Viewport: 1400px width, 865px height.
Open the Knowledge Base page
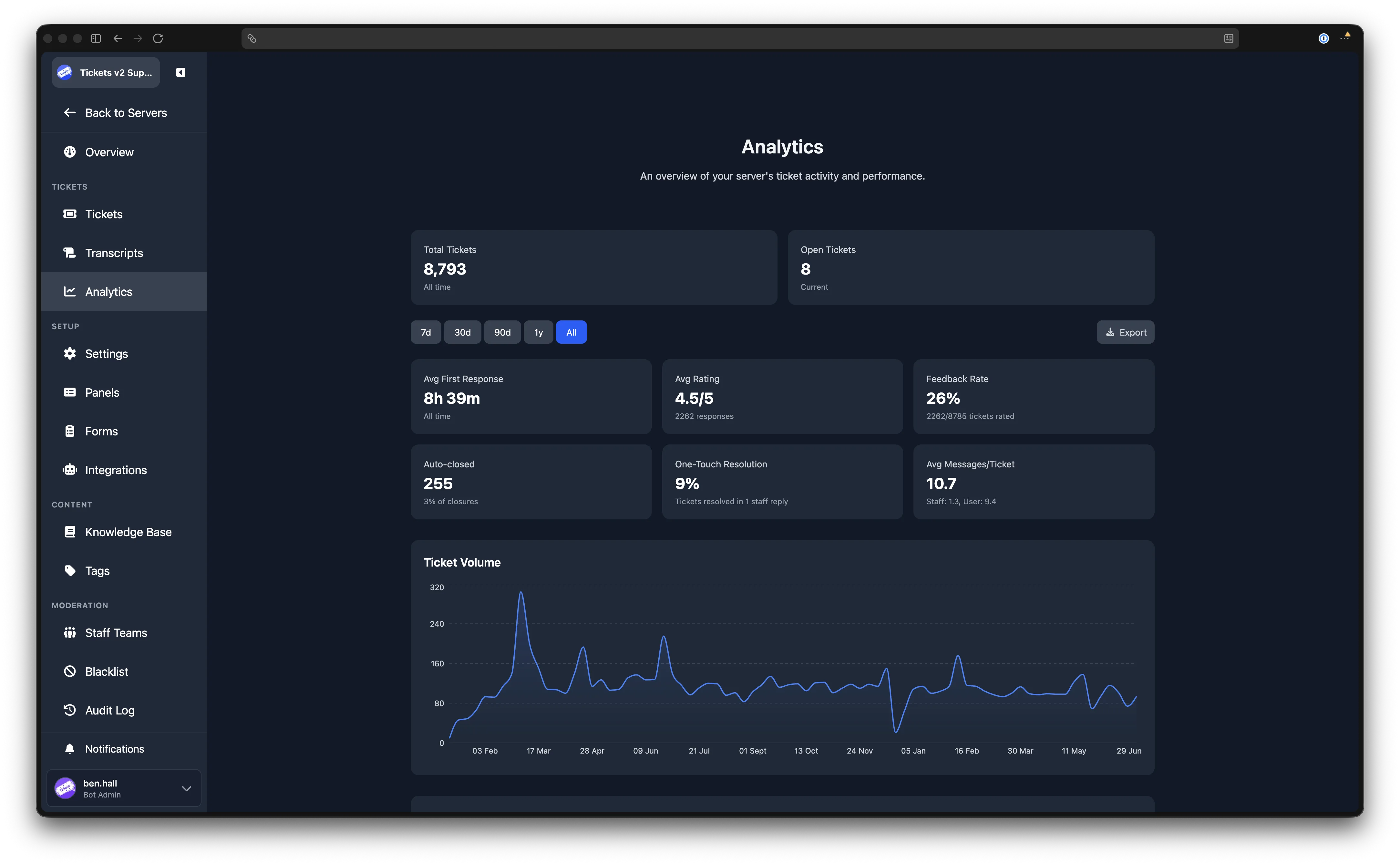pyautogui.click(x=124, y=531)
